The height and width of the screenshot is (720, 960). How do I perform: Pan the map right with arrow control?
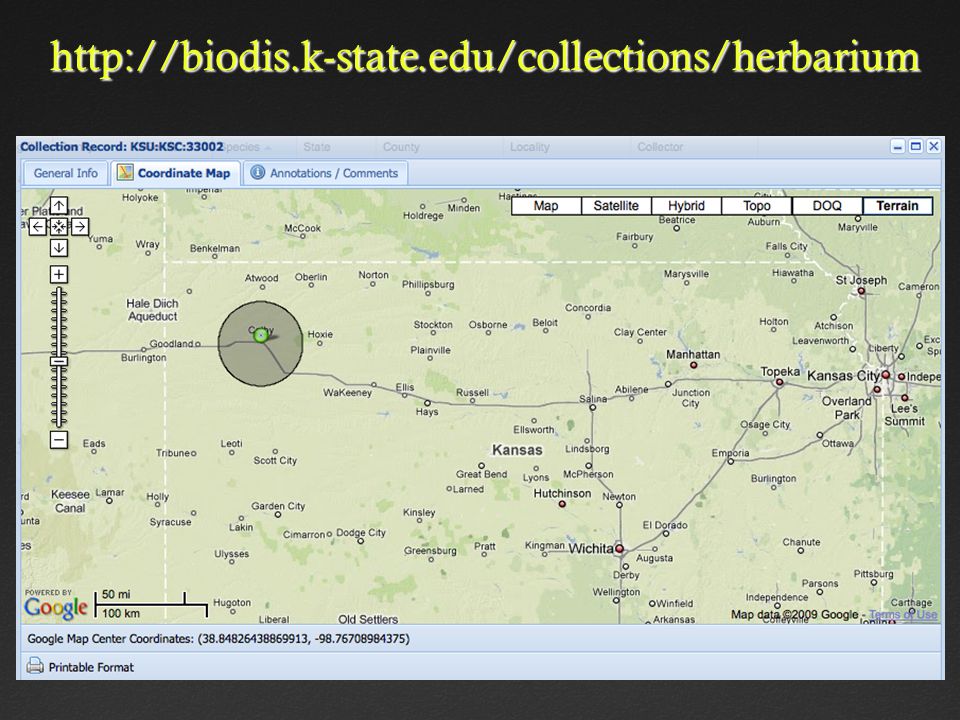(80, 227)
